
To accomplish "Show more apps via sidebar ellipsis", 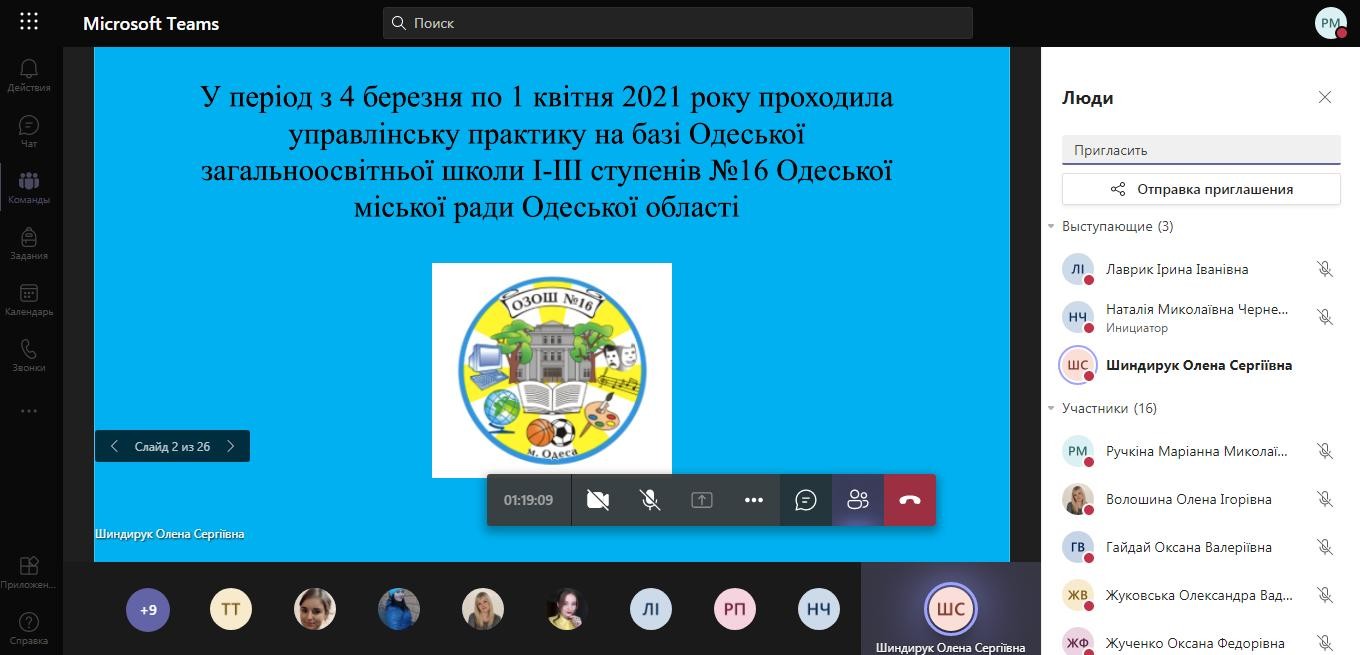I will point(29,411).
